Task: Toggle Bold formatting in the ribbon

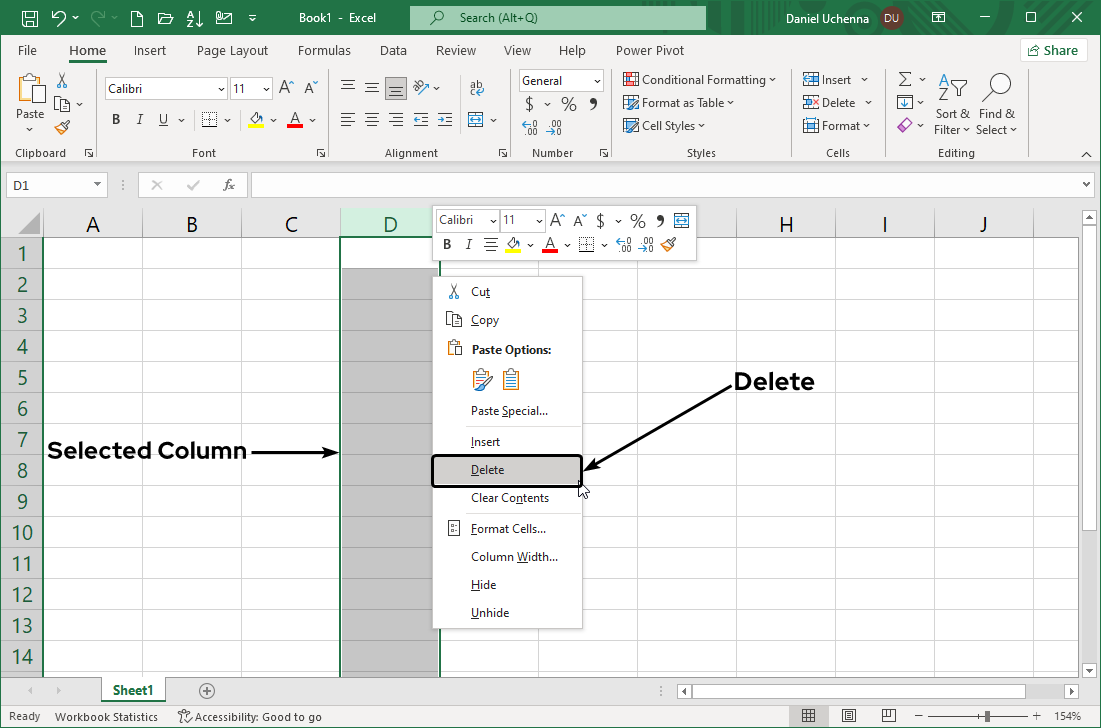Action: click(x=115, y=119)
